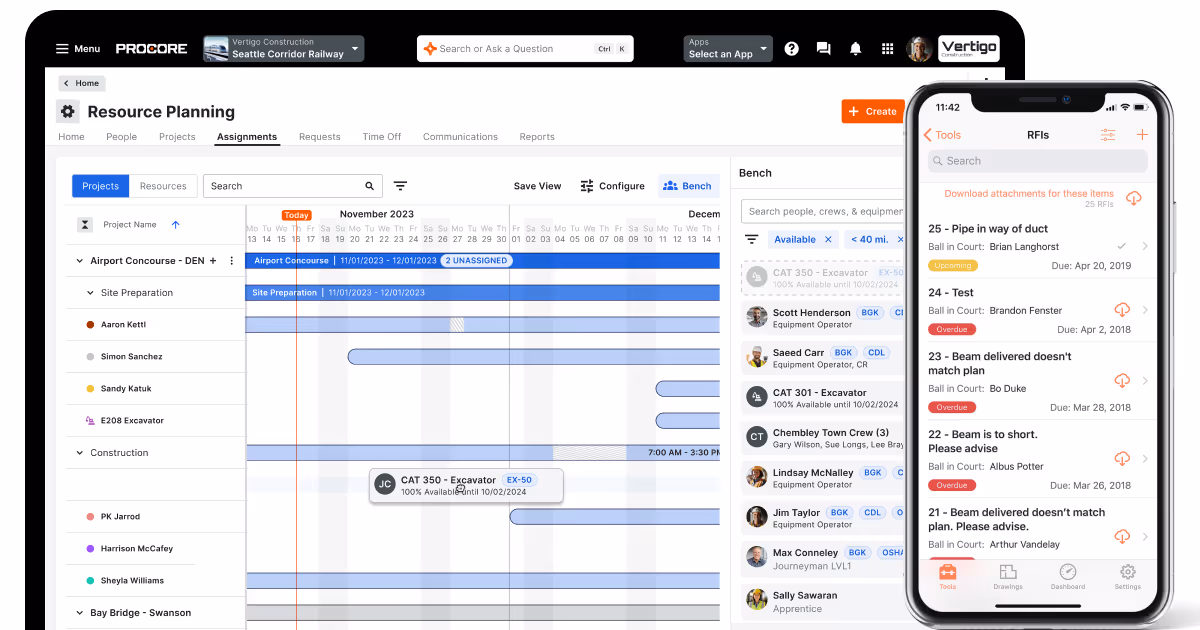Go to the Time Off tab
This screenshot has height=630, width=1200.
(381, 137)
